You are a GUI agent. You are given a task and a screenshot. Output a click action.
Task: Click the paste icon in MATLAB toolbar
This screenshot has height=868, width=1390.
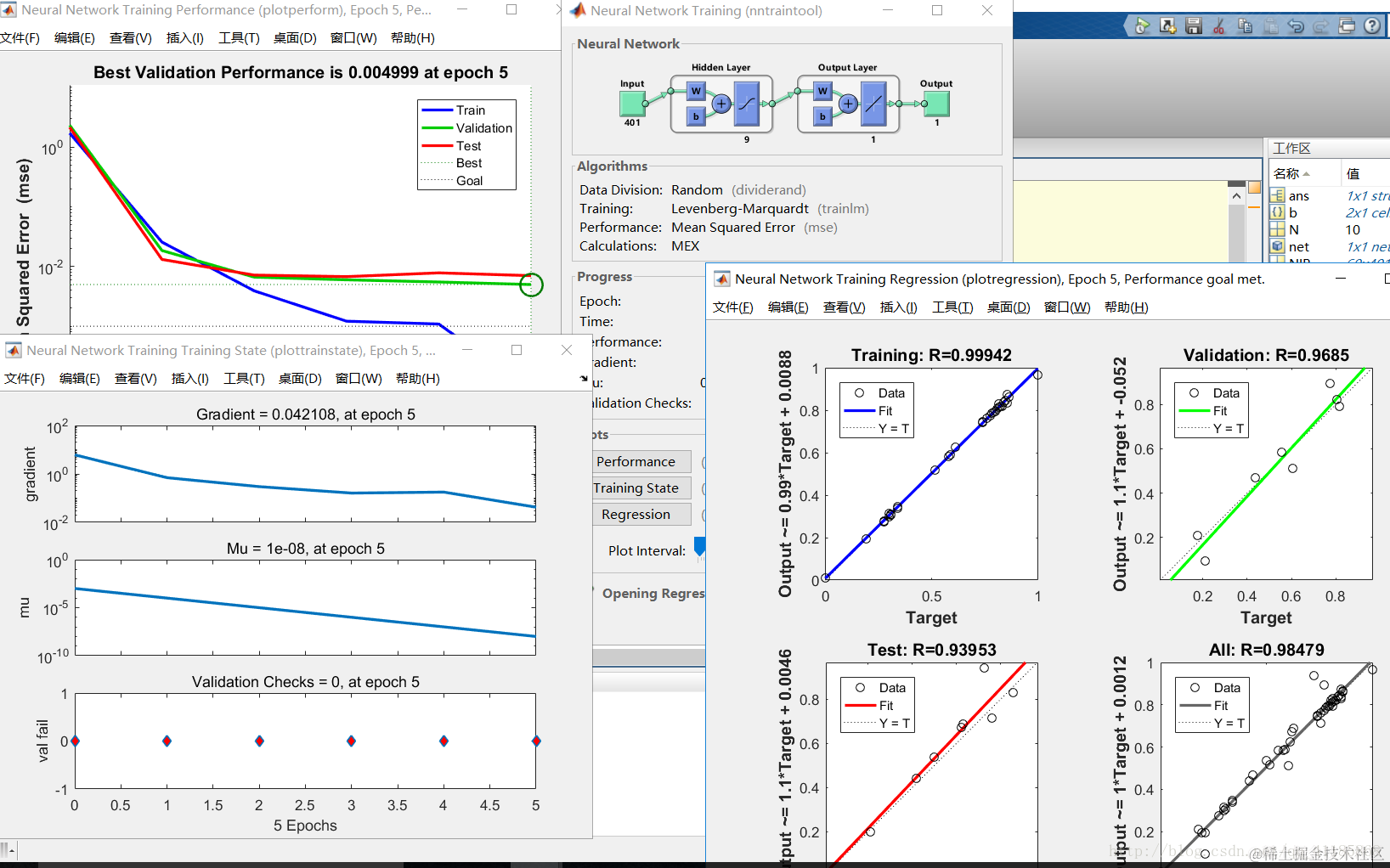pyautogui.click(x=1270, y=26)
